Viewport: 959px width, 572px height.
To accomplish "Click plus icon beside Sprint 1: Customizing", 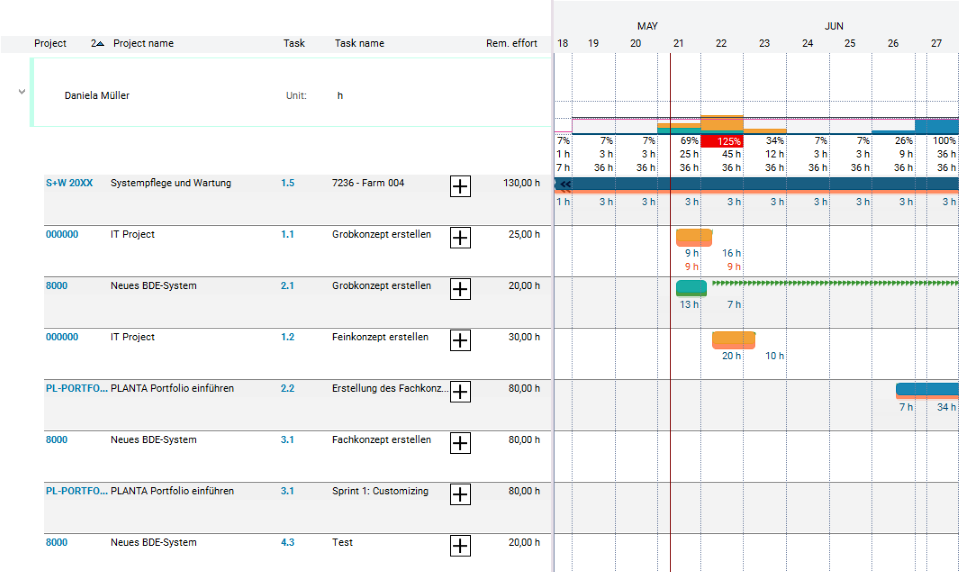I will [460, 494].
